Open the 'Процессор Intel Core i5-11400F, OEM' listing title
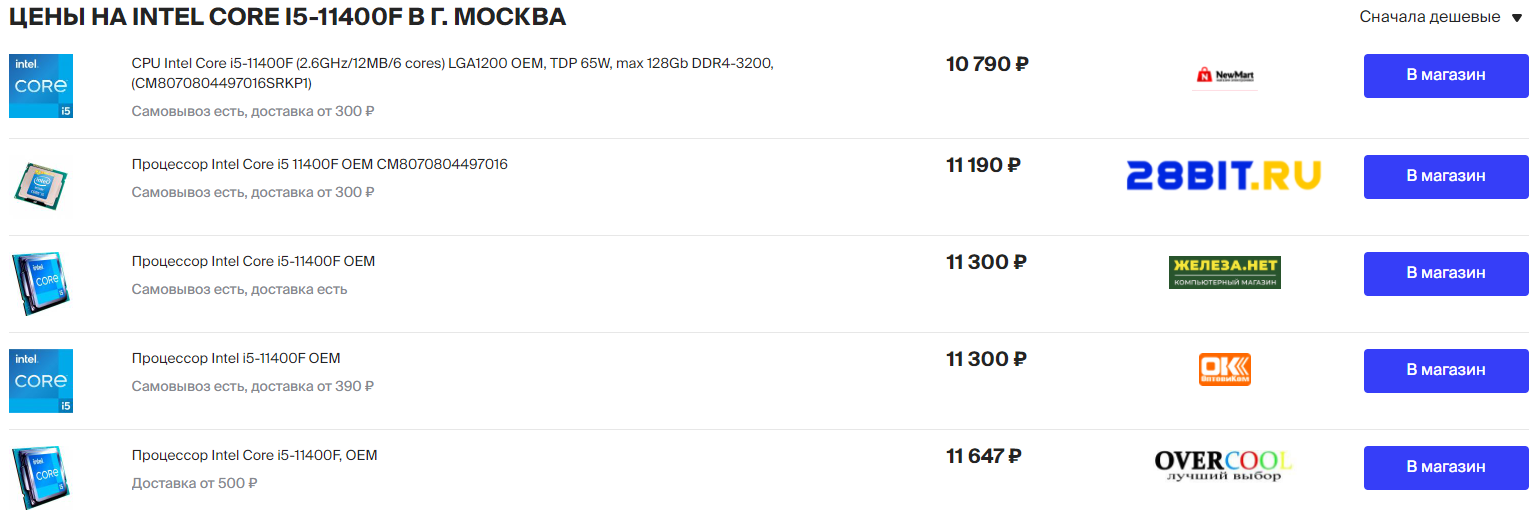 tap(254, 455)
